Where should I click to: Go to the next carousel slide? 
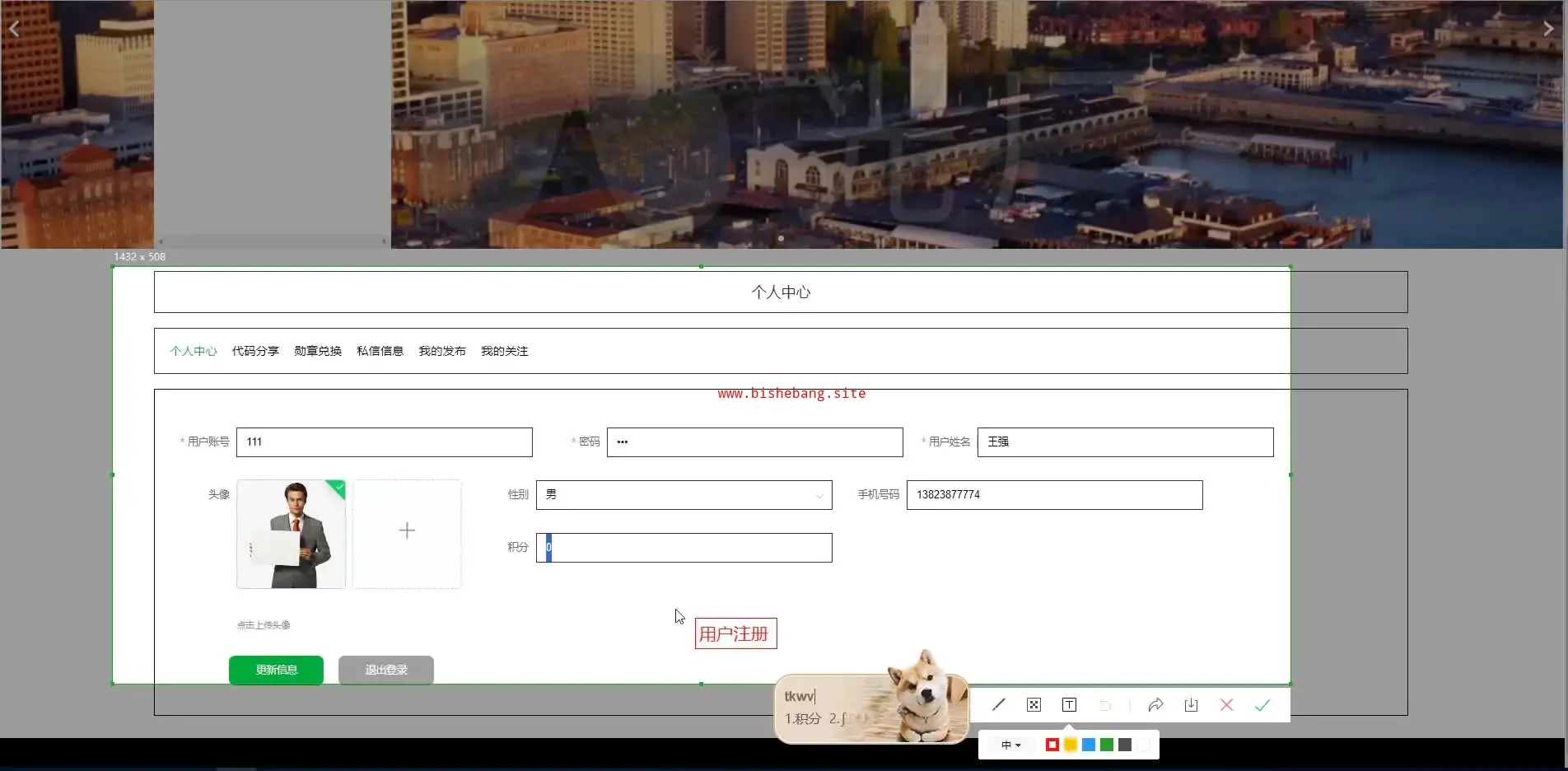click(x=1548, y=29)
